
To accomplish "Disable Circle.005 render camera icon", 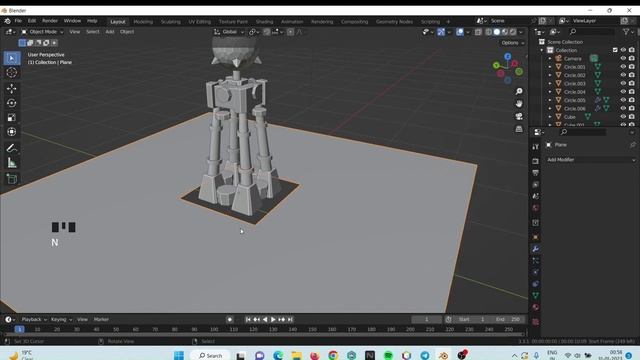I will coord(631,100).
